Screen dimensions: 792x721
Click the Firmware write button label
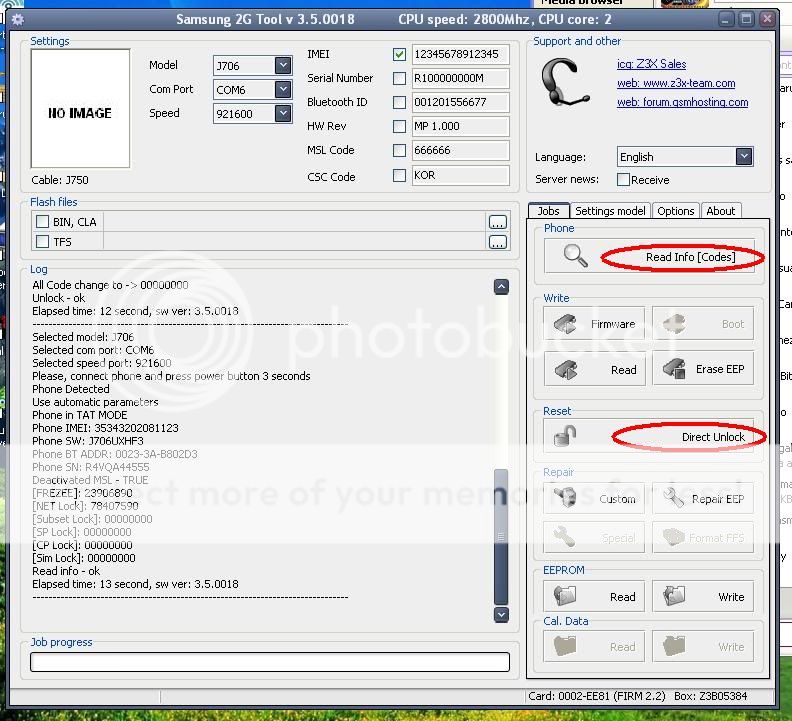pos(613,324)
